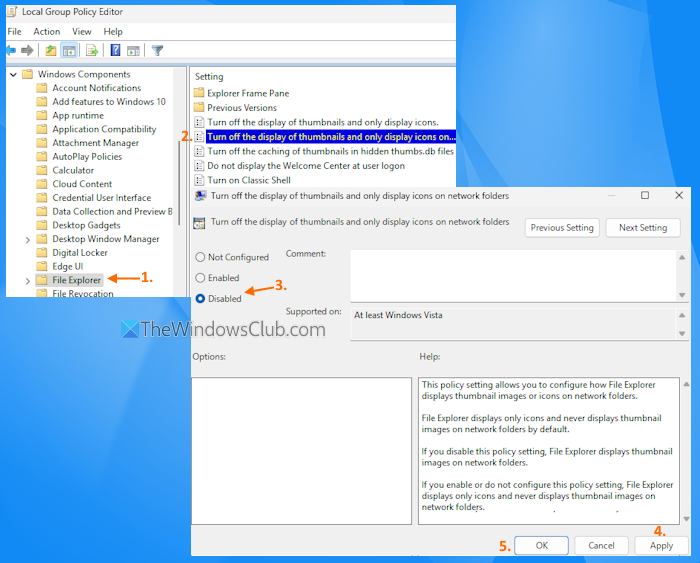The height and width of the screenshot is (563, 700).
Task: Click the Help text scroll-up arrow
Action: coord(686,384)
